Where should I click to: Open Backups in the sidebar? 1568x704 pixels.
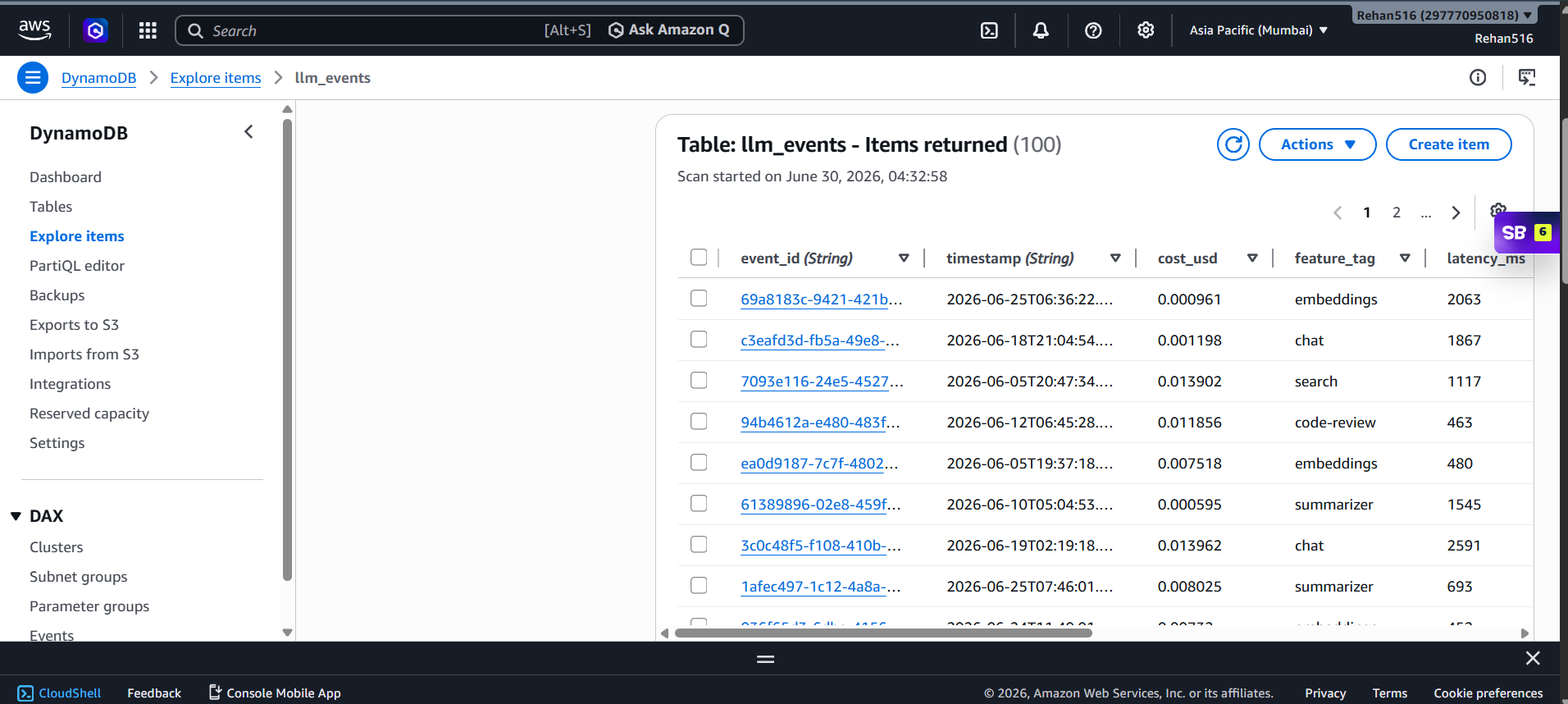point(57,295)
